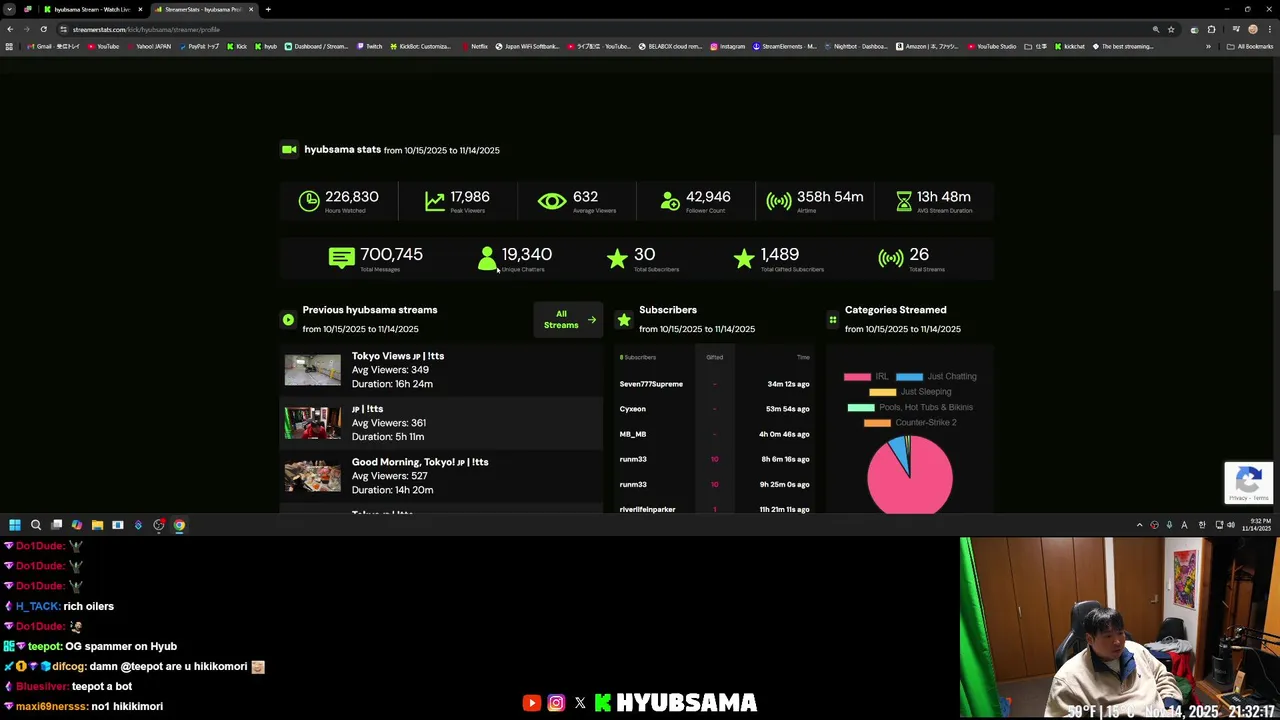1280x720 pixels.
Task: Select subscriber Cyxeon row
Action: (714, 409)
